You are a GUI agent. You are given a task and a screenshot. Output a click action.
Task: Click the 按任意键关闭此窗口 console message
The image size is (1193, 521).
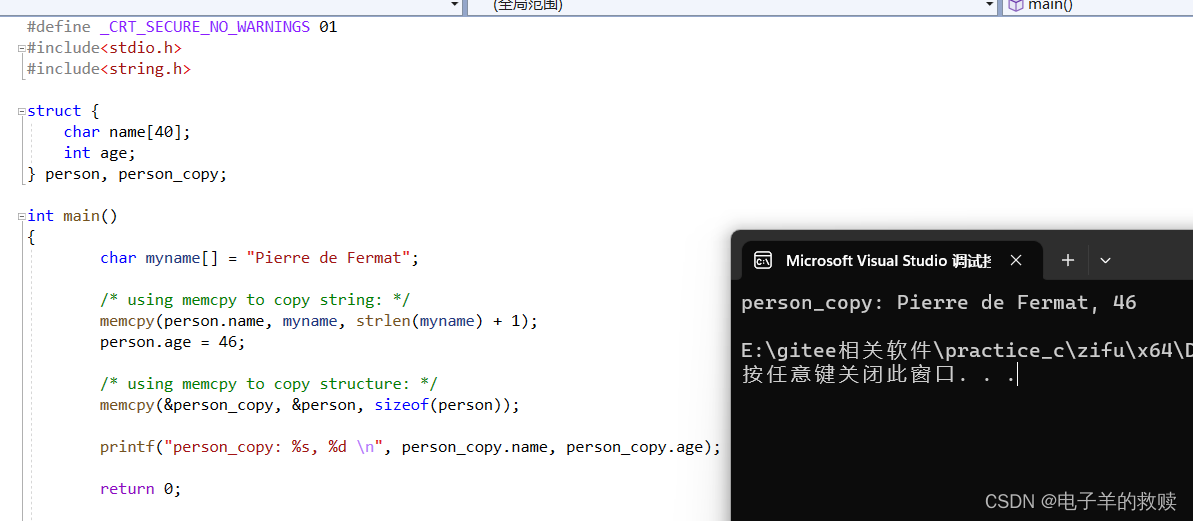(x=878, y=375)
